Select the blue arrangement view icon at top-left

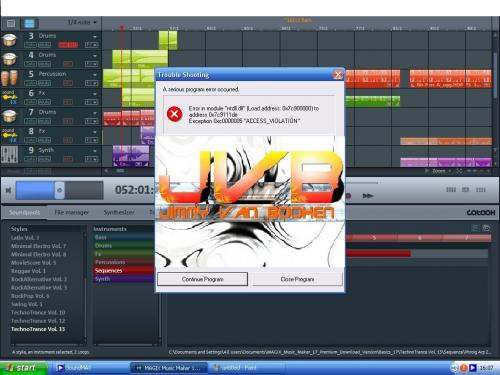pyautogui.click(x=29, y=23)
